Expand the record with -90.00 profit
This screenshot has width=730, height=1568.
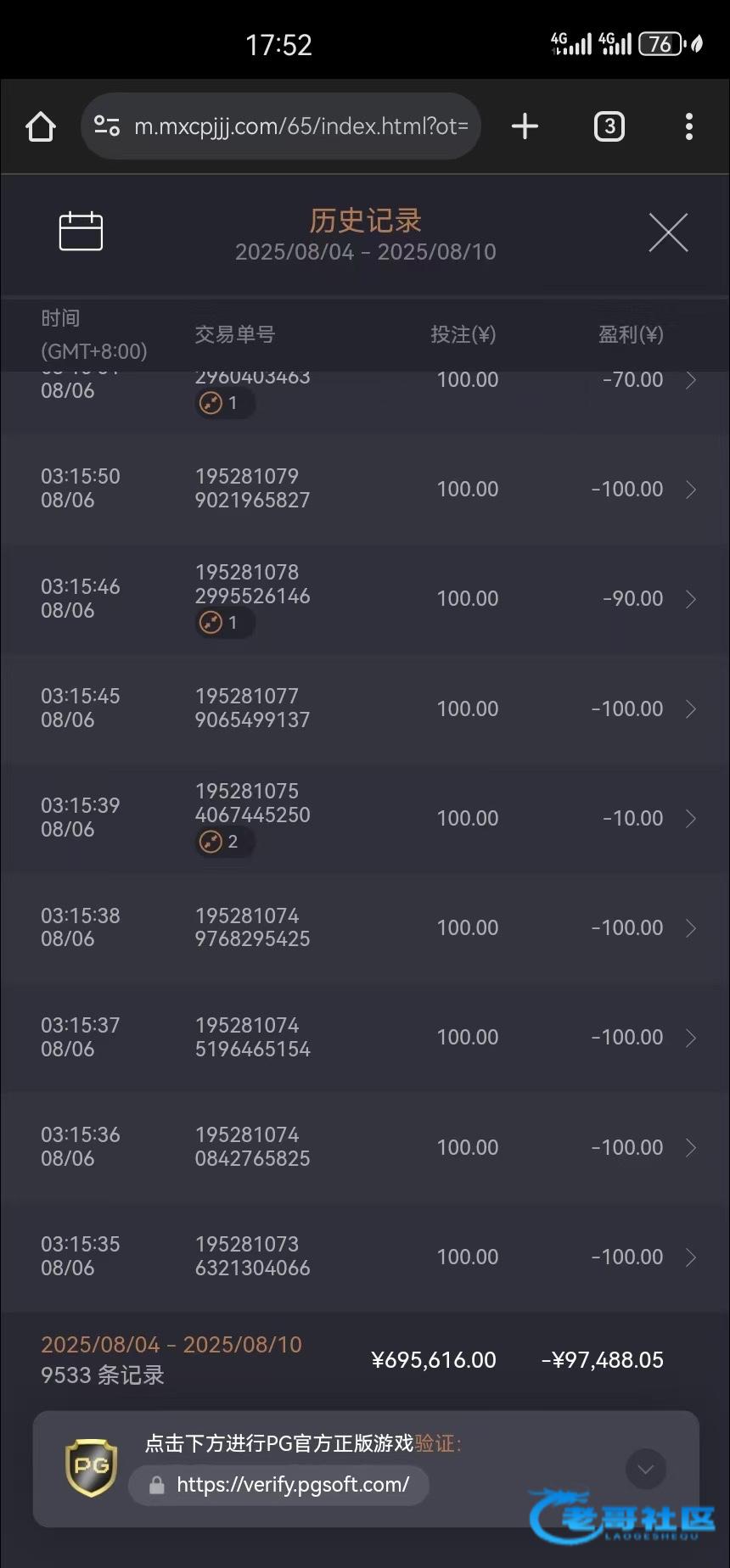tap(691, 599)
